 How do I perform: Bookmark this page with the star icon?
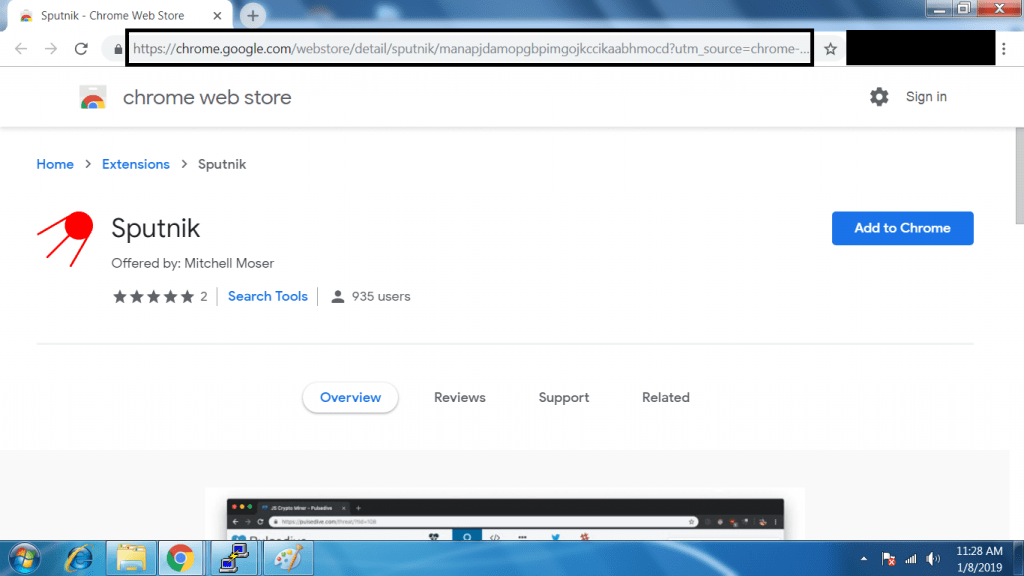coord(830,49)
